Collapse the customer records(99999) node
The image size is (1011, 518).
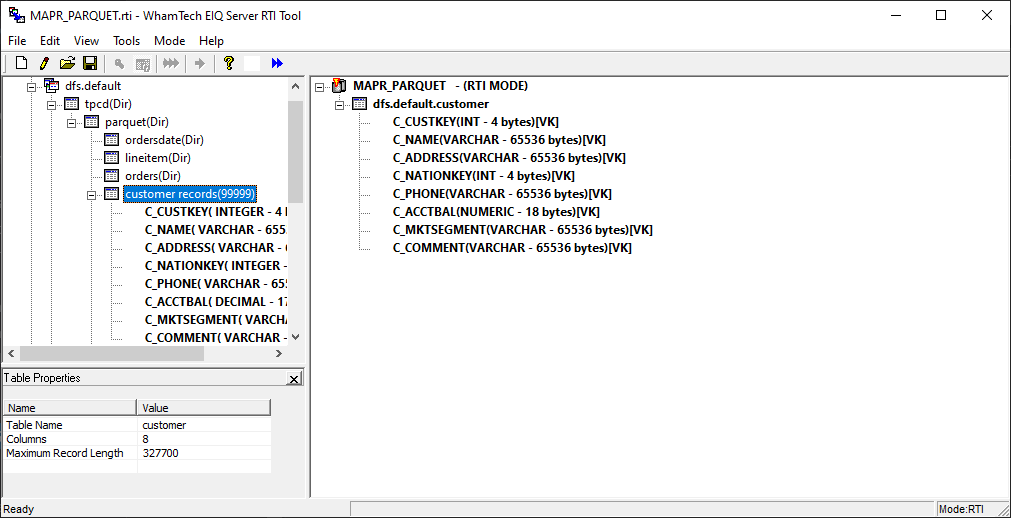(92, 194)
